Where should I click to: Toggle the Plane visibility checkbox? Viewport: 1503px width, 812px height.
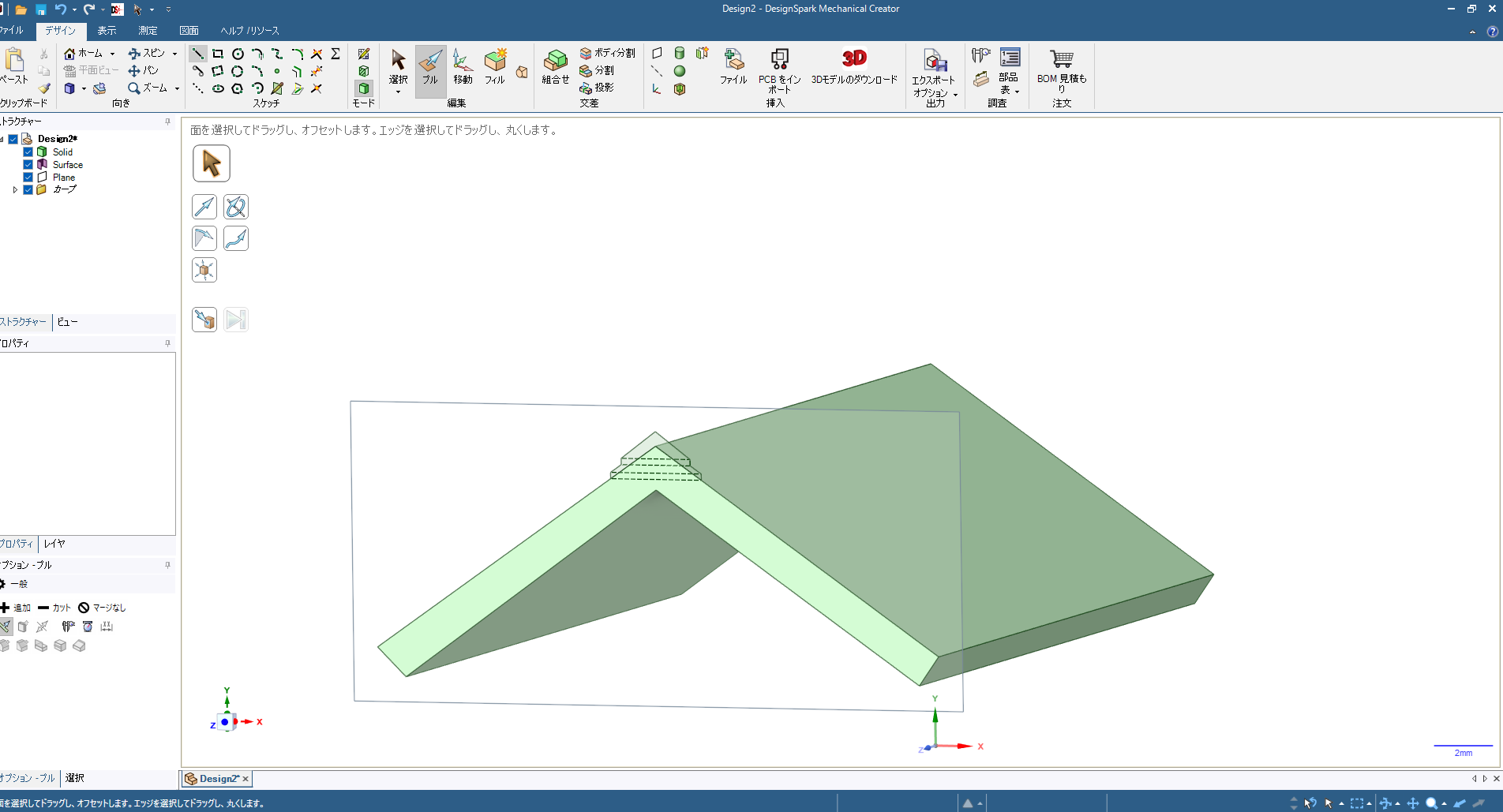[28, 178]
